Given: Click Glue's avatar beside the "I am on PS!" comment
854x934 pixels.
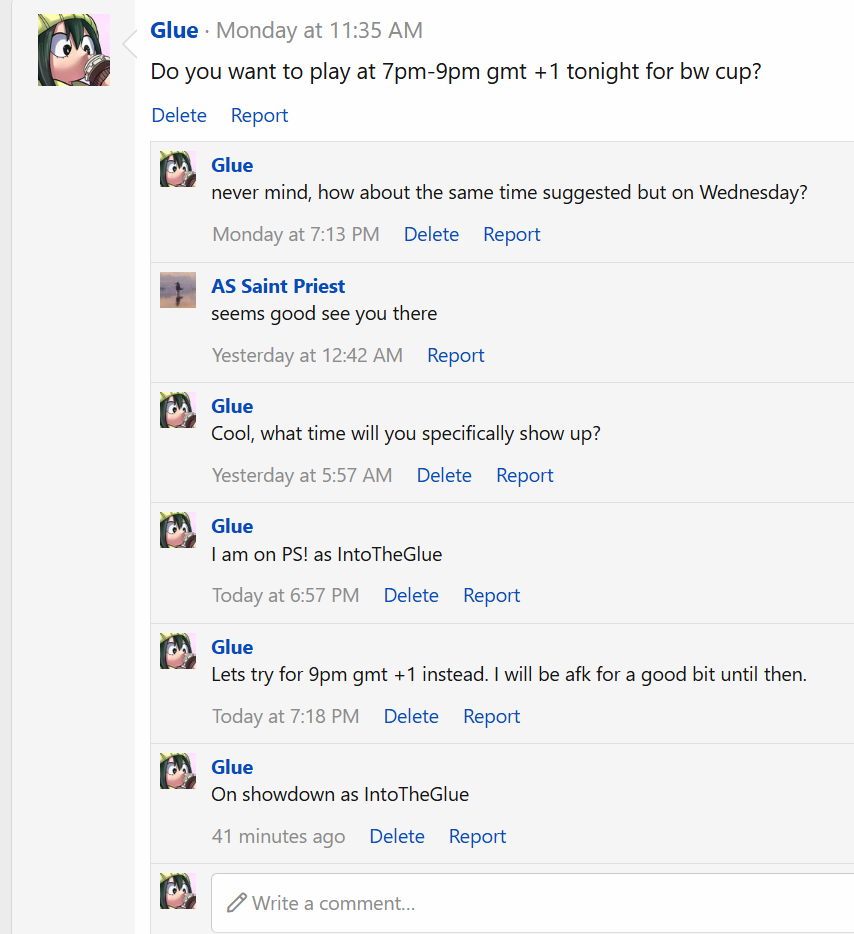Looking at the screenshot, I should [x=178, y=530].
